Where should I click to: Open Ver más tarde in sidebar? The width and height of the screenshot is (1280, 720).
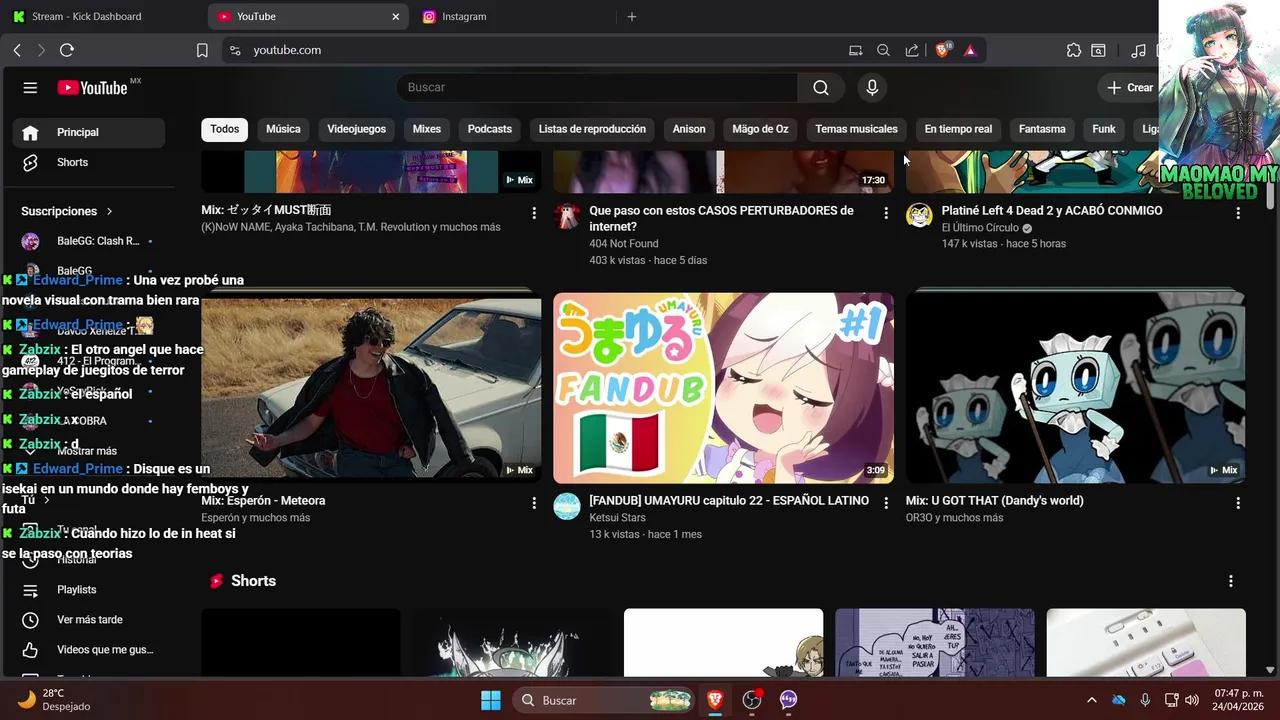89,620
